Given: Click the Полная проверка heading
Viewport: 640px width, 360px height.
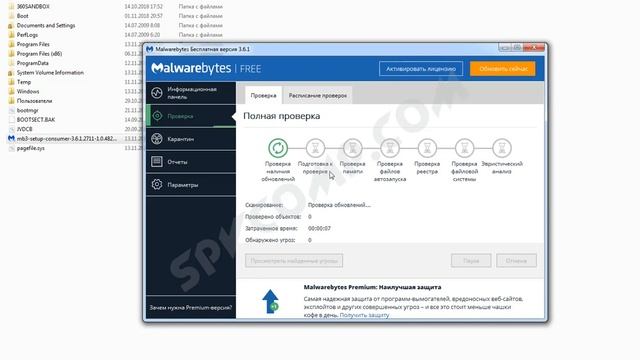Looking at the screenshot, I should click(x=282, y=116).
